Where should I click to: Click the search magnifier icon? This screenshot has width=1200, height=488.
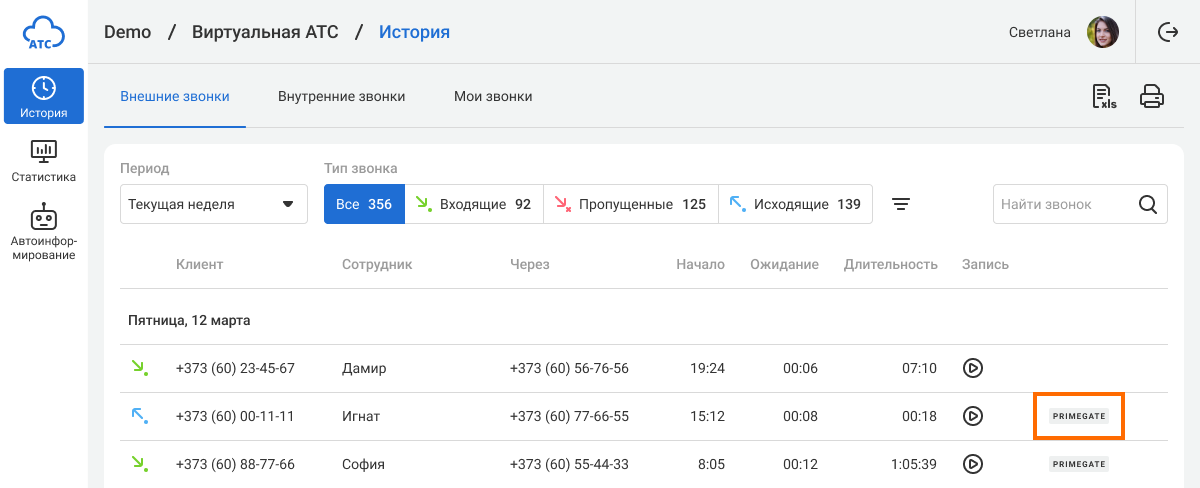(1148, 204)
